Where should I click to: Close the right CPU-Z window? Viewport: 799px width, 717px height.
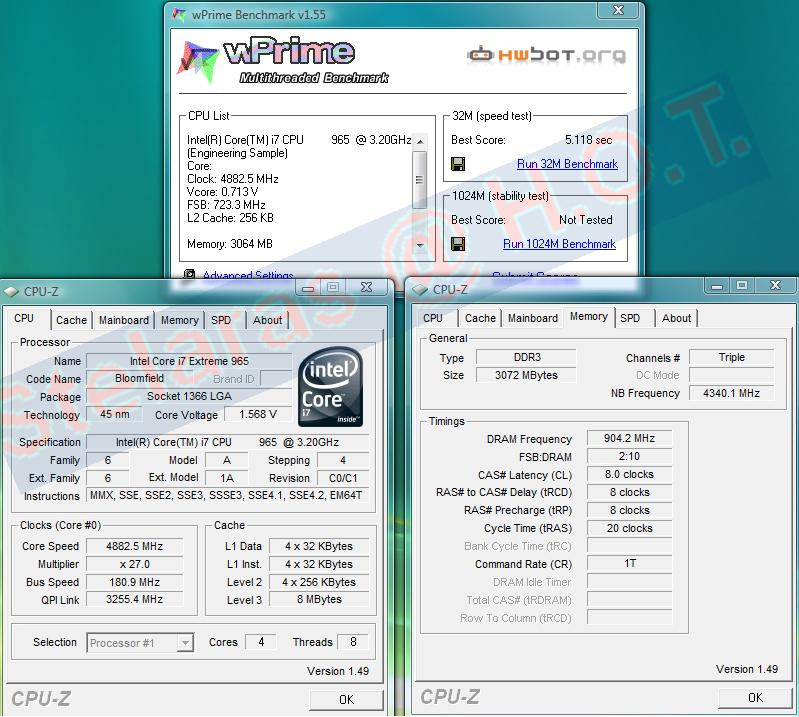775,286
